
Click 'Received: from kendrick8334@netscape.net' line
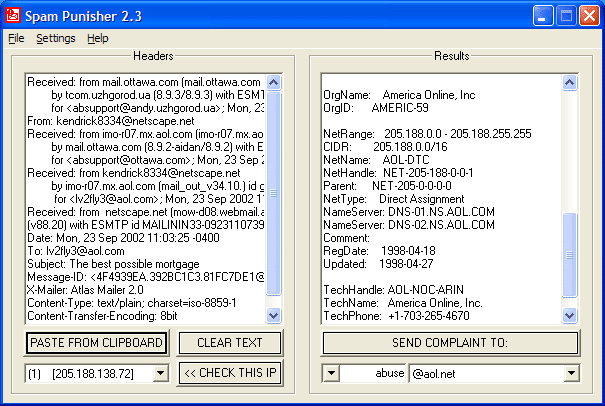point(134,173)
